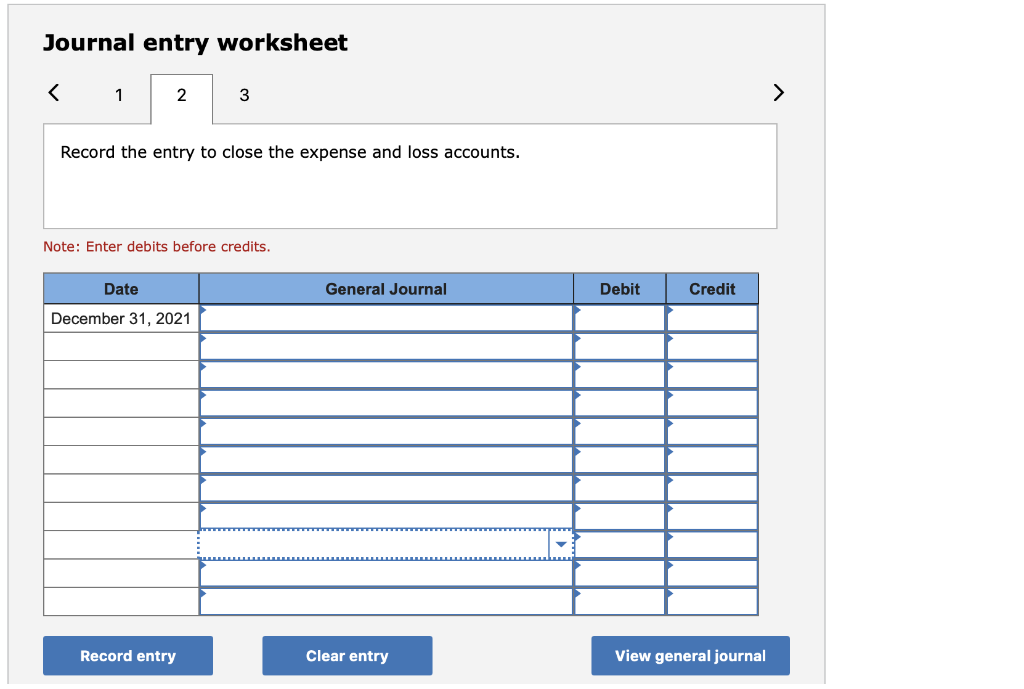Click the right navigation arrow
The image size is (1024, 689).
point(779,92)
